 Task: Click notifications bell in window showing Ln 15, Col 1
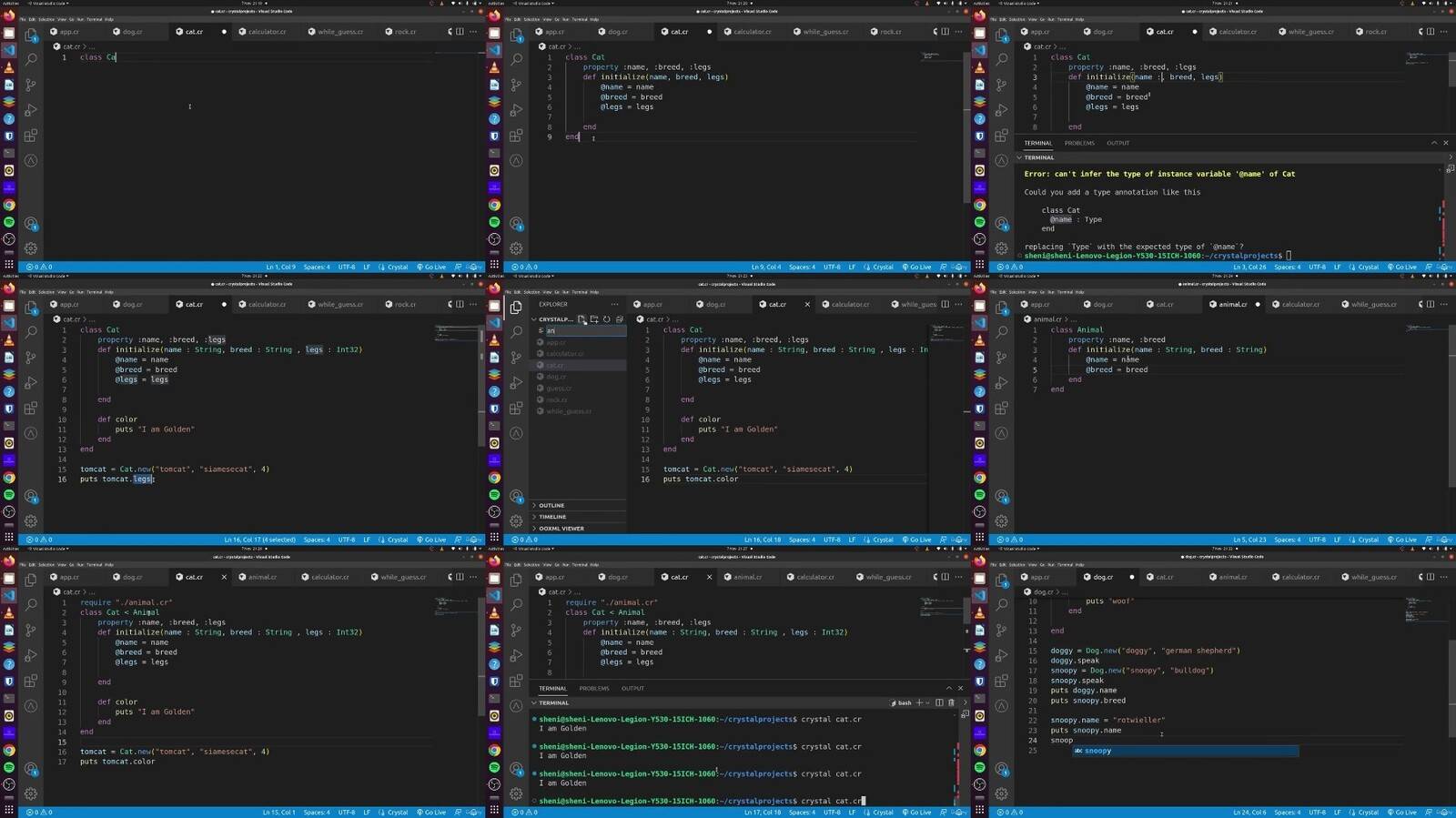(474, 812)
